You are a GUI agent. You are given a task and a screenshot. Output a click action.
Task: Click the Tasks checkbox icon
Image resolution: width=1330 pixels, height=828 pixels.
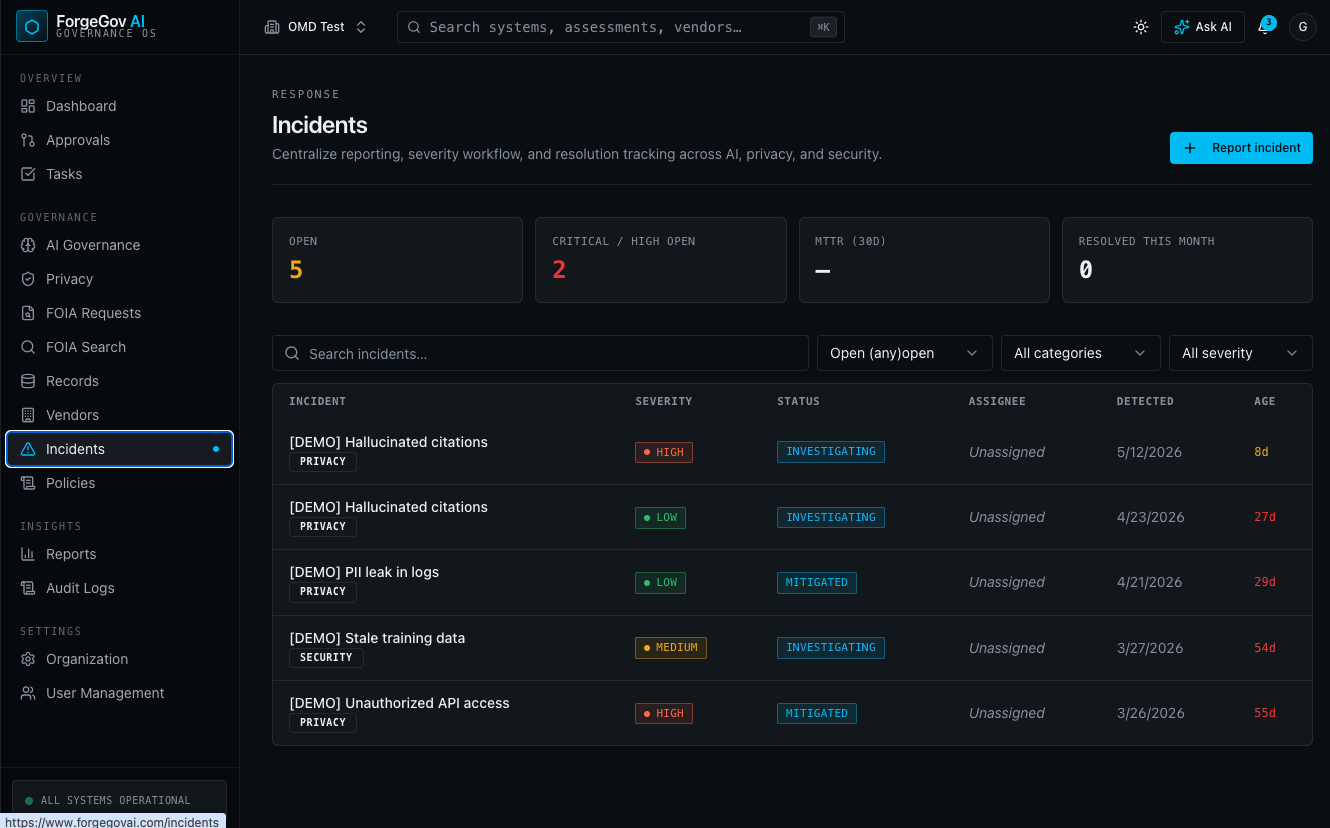coord(28,174)
